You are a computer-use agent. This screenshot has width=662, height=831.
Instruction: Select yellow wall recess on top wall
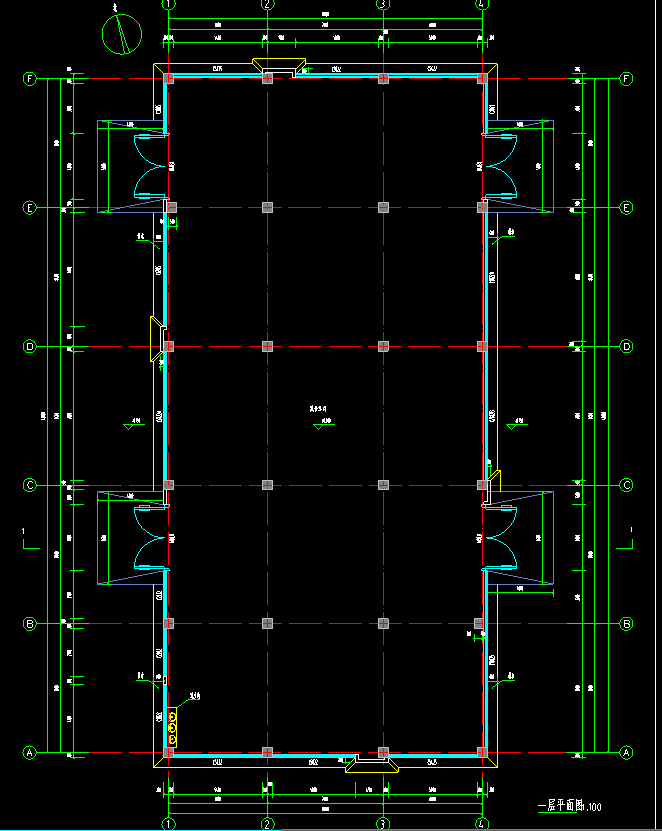click(x=279, y=68)
